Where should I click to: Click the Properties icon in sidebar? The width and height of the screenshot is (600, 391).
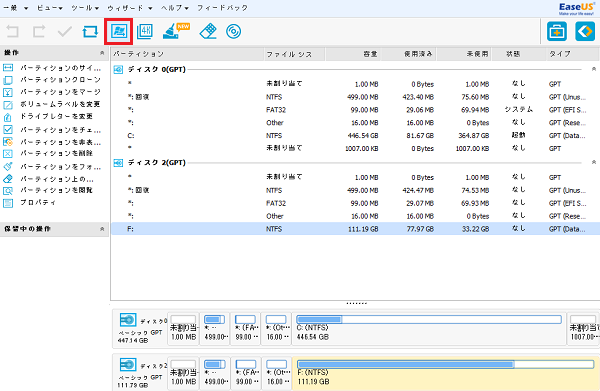coord(8,203)
